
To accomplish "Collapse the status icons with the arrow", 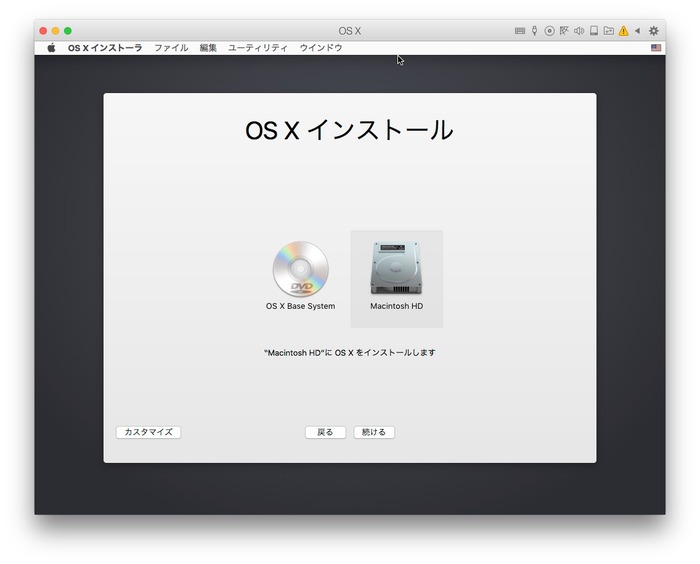I will click(x=638, y=31).
